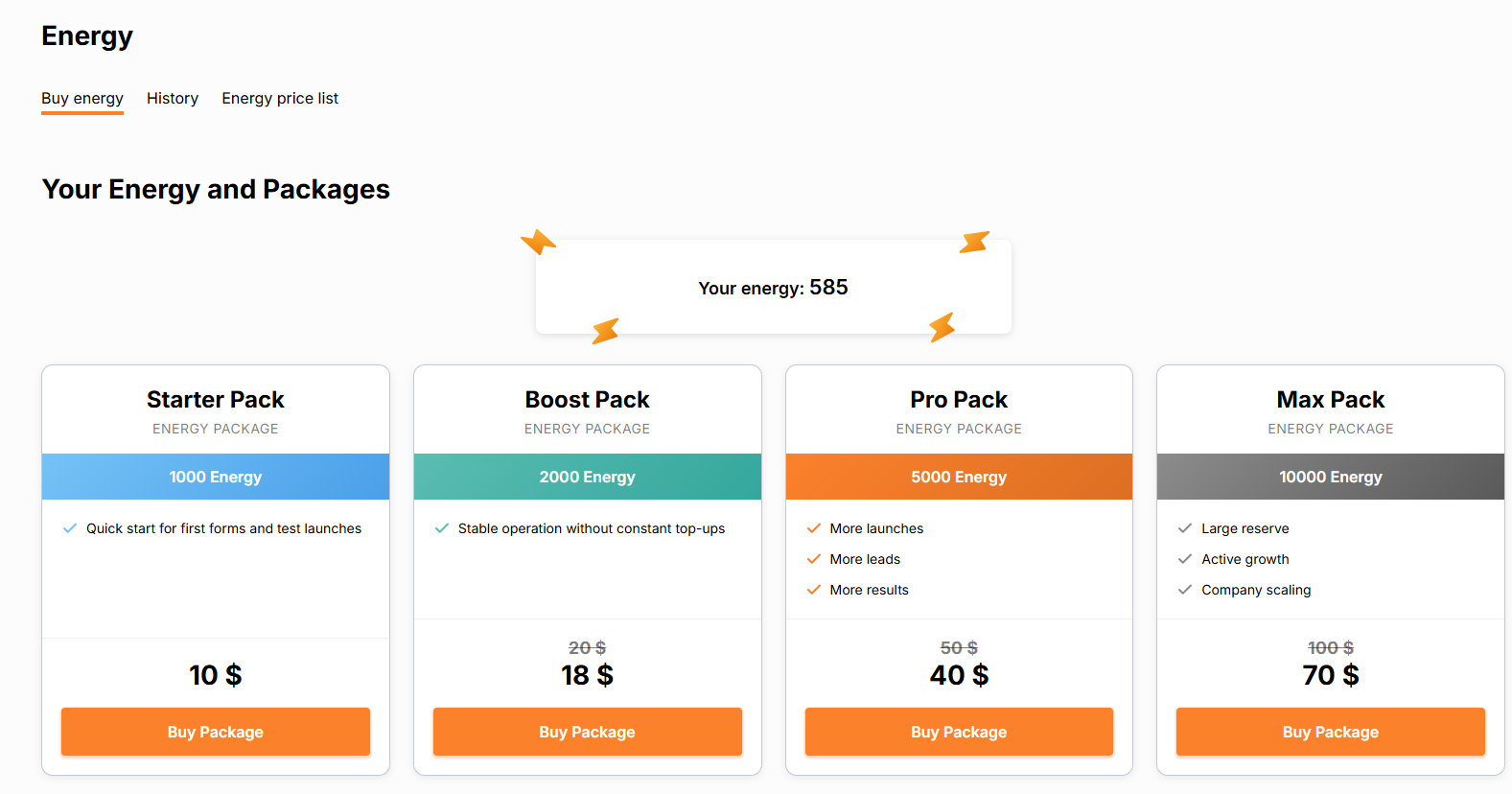
Task: Select the Your energy balance card
Action: pos(773,288)
